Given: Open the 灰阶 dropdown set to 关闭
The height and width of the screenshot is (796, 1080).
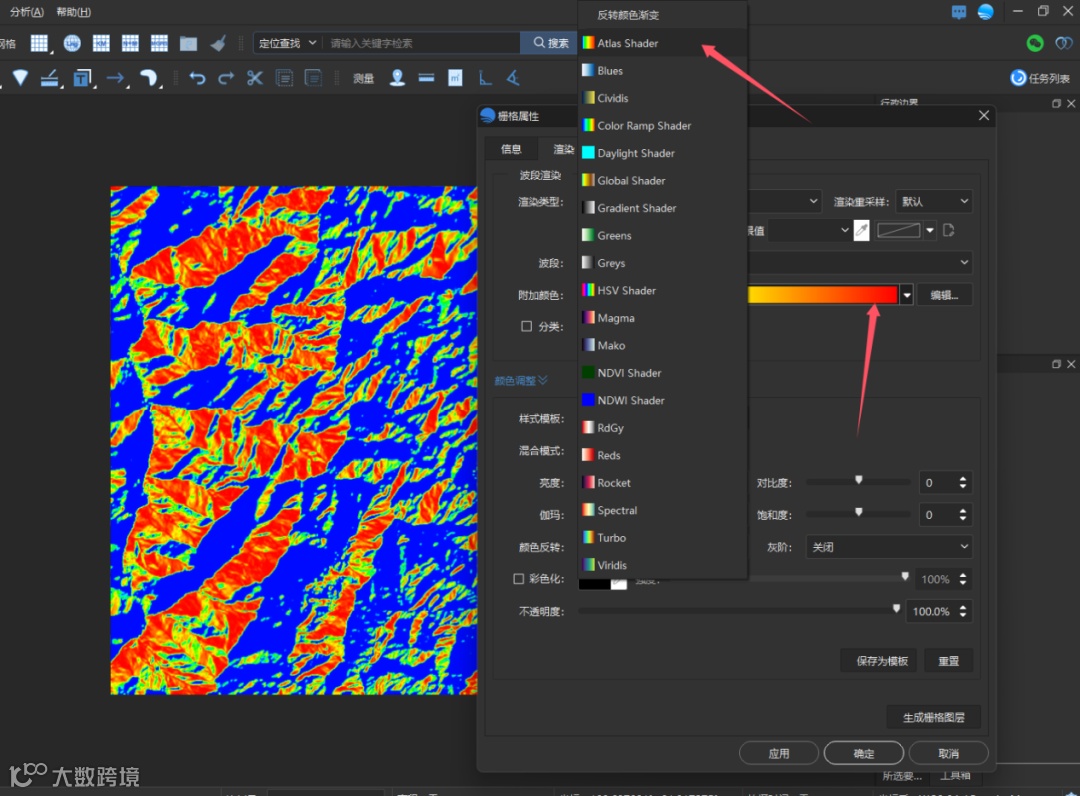Looking at the screenshot, I should [888, 547].
